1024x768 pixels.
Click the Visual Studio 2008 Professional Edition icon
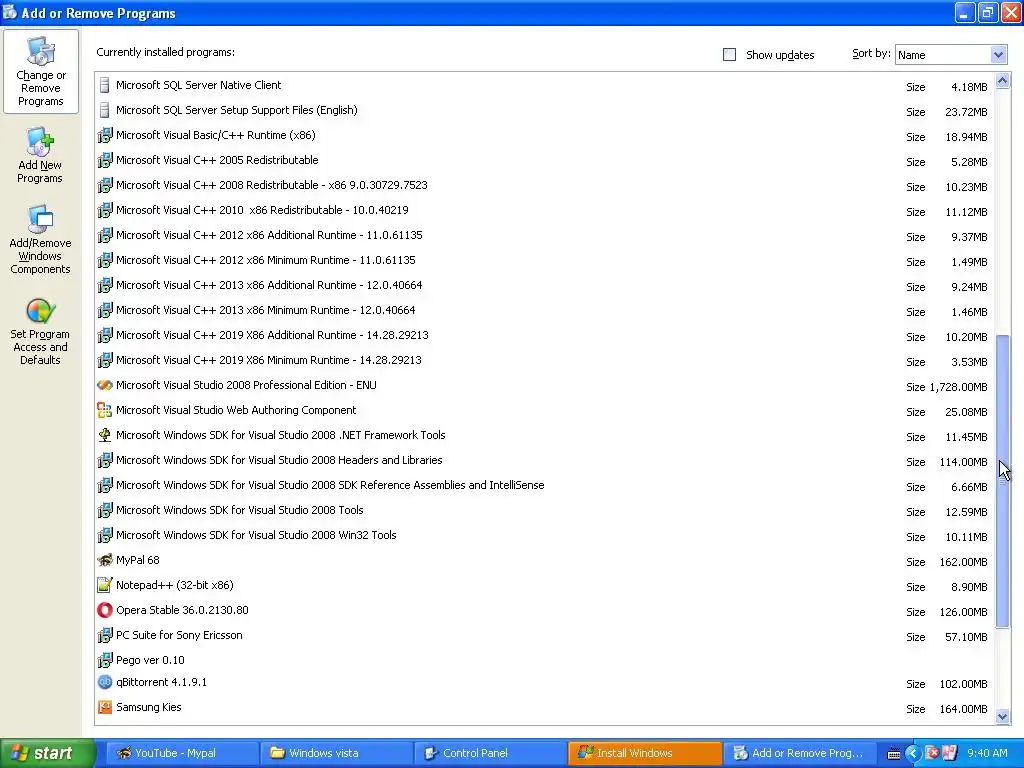click(x=104, y=385)
